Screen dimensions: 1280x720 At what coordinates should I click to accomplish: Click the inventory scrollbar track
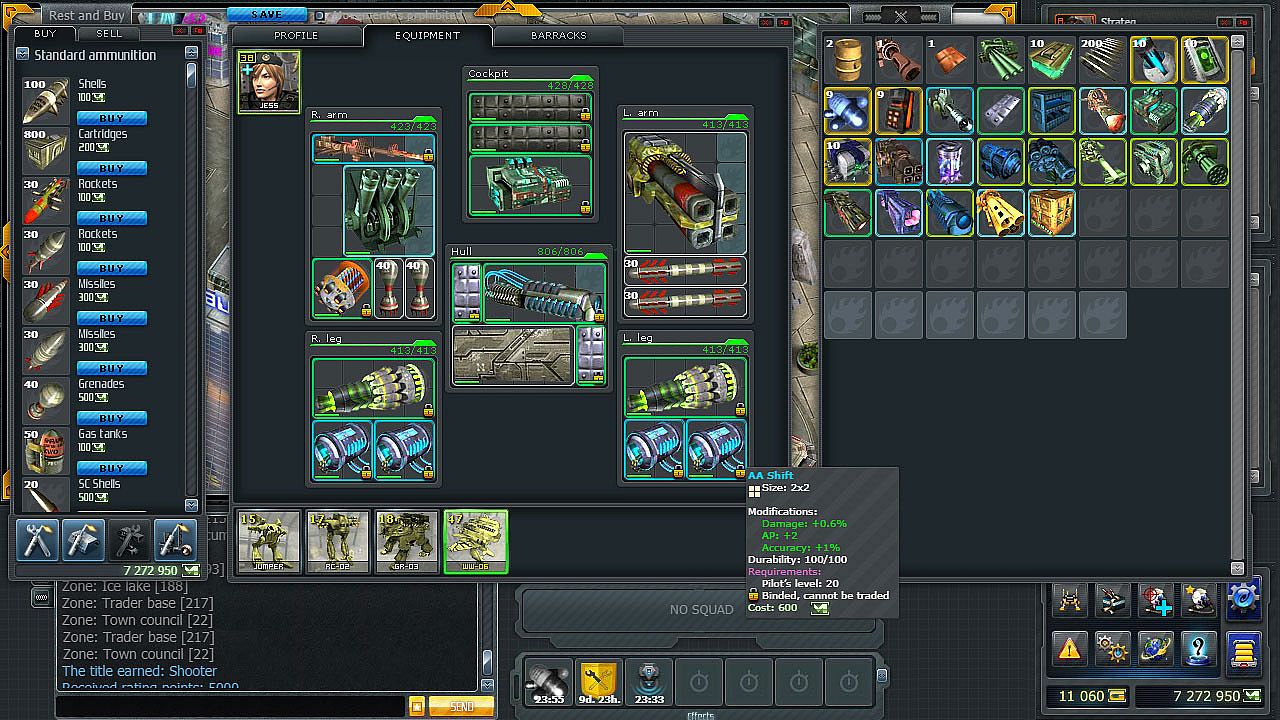tap(1237, 305)
